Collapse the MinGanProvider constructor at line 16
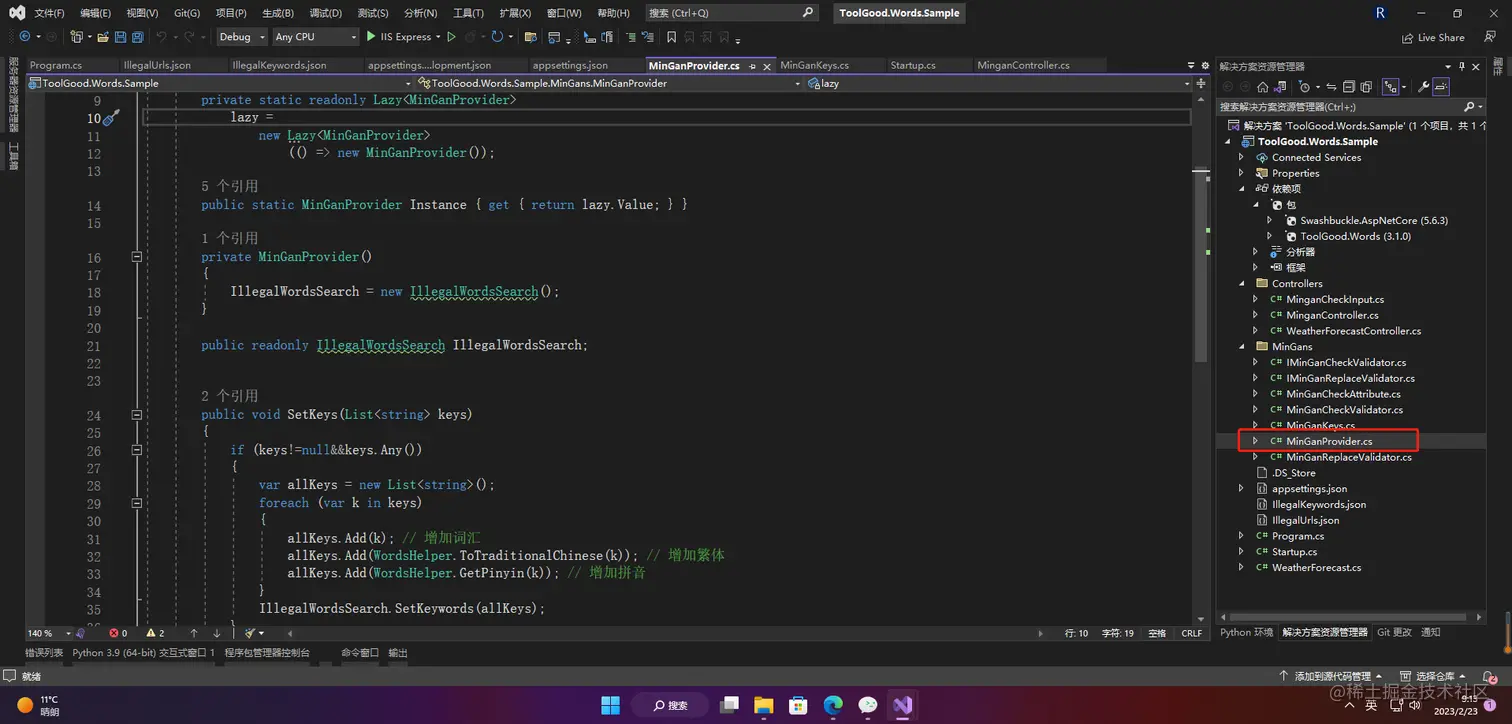 [137, 257]
